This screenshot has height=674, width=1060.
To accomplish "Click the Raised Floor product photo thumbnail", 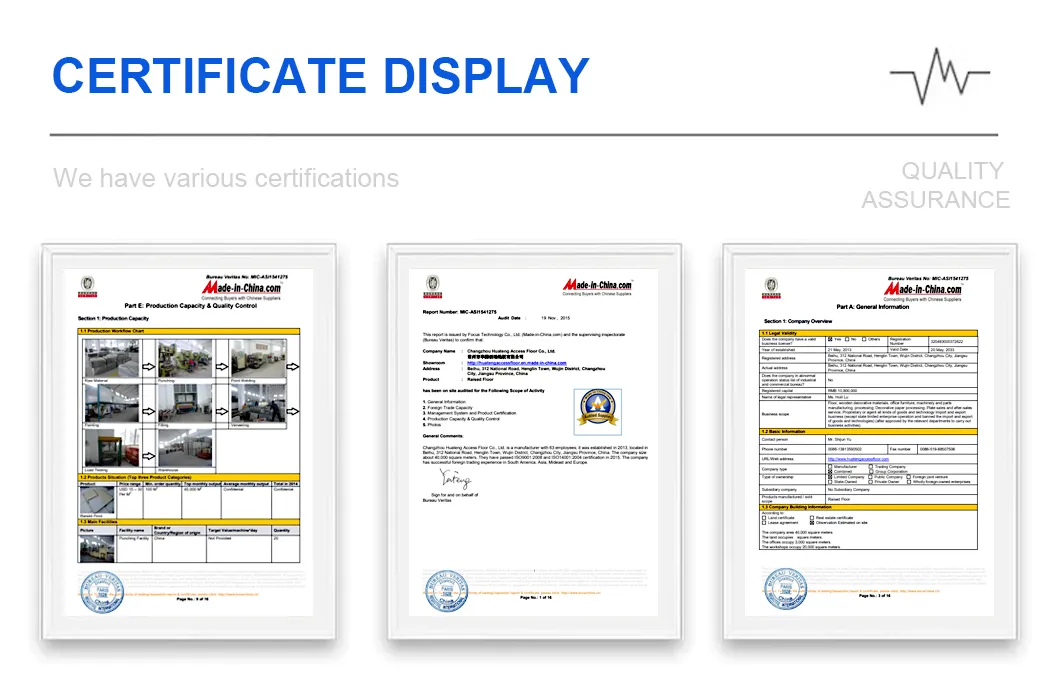I will (96, 500).
